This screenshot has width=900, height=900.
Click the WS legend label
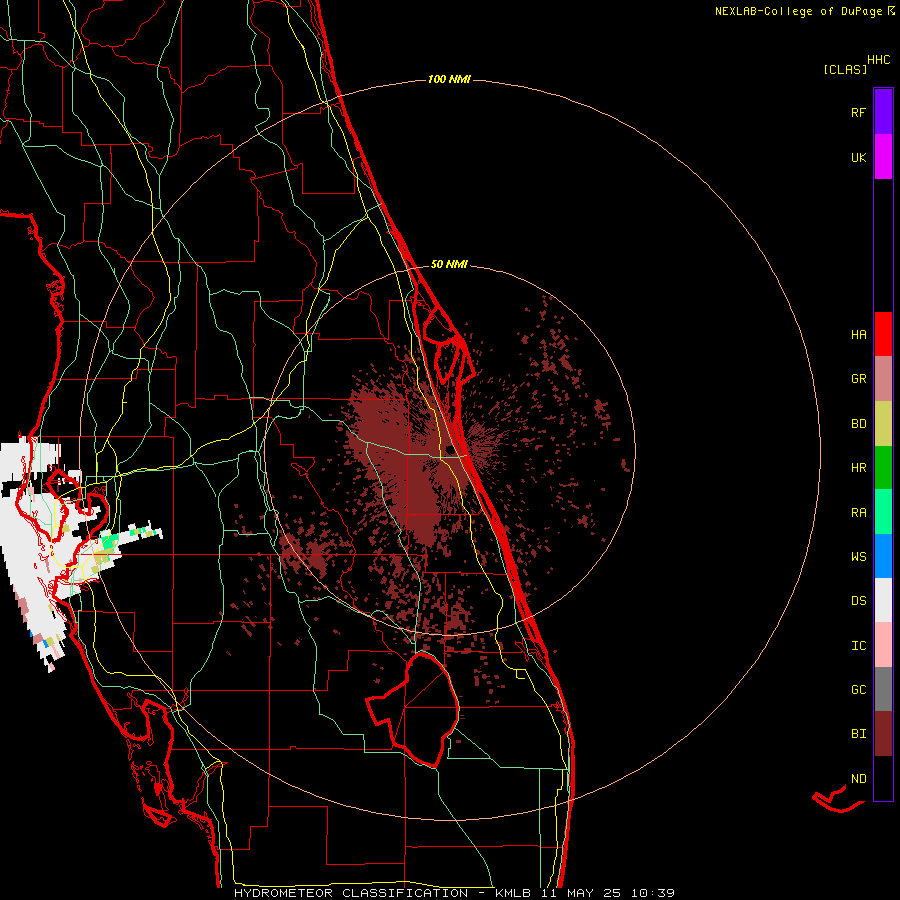858,557
